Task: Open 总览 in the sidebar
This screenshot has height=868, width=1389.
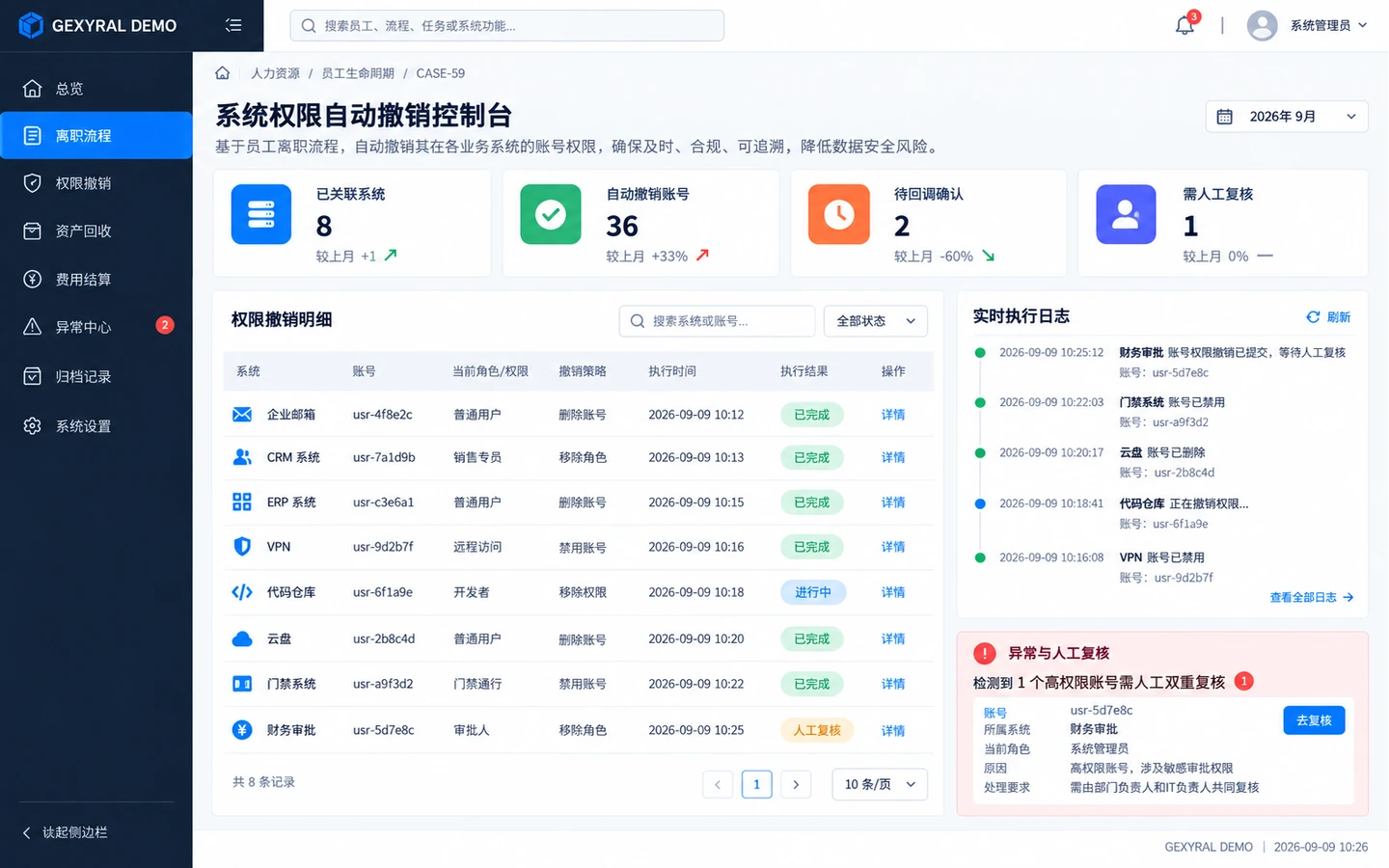Action: (96, 89)
